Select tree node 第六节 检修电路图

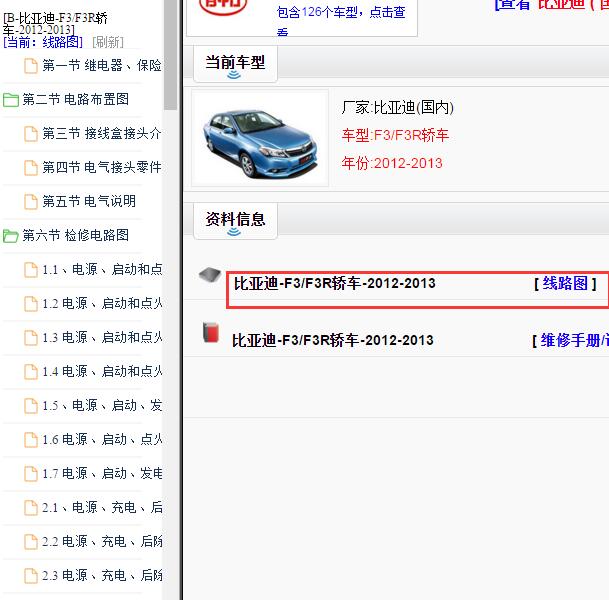[75, 235]
